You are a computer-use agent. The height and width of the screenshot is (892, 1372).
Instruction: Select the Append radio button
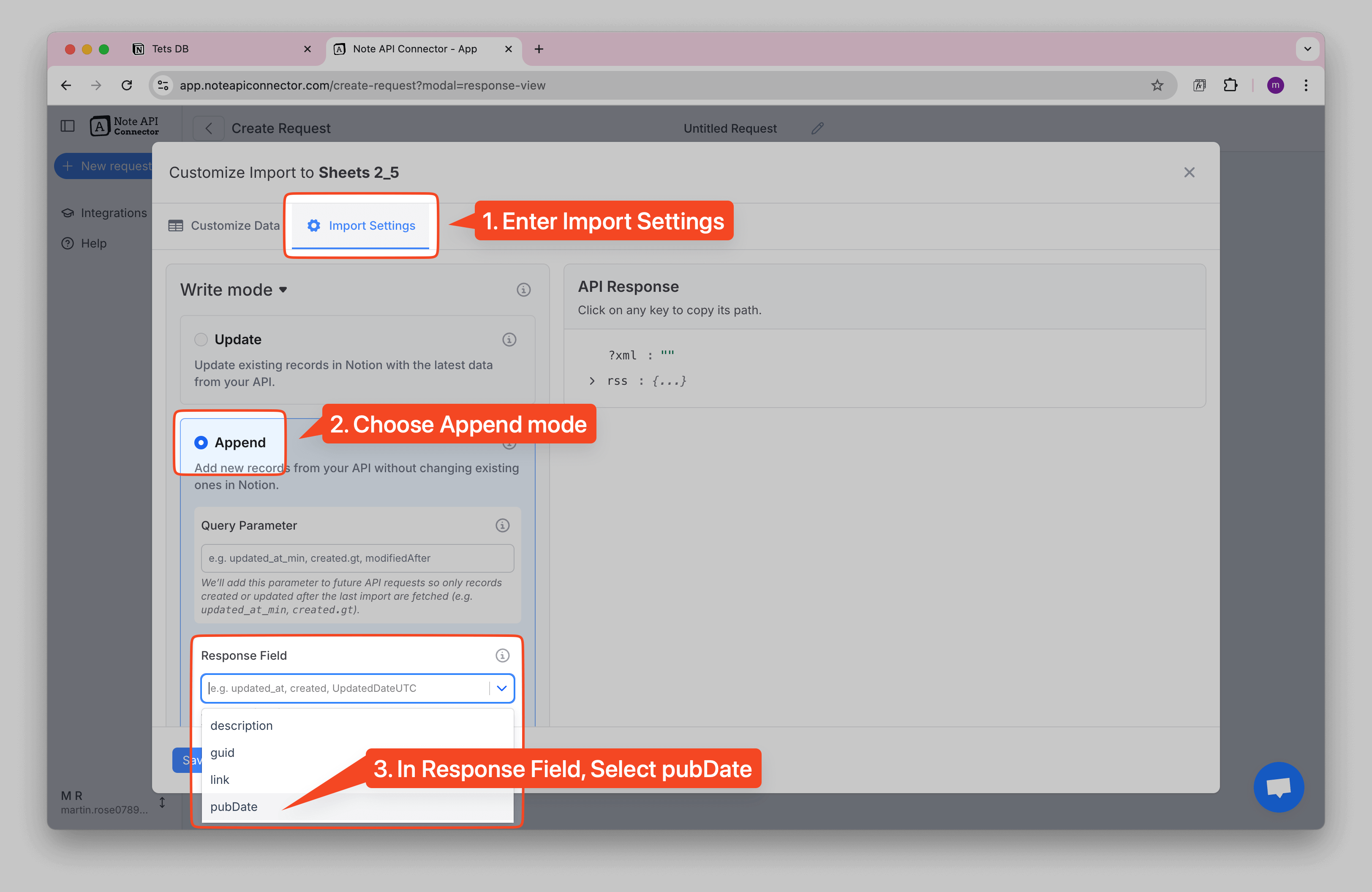coord(201,443)
